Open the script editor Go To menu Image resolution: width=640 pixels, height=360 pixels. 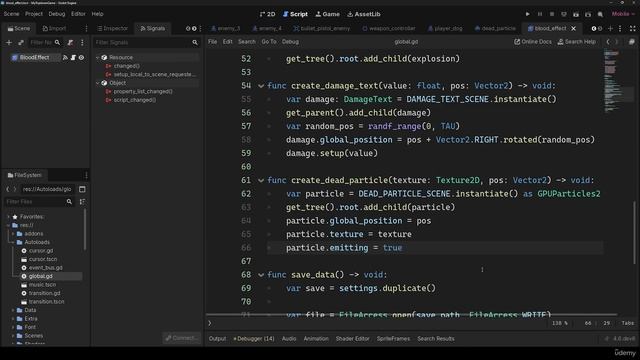[269, 42]
